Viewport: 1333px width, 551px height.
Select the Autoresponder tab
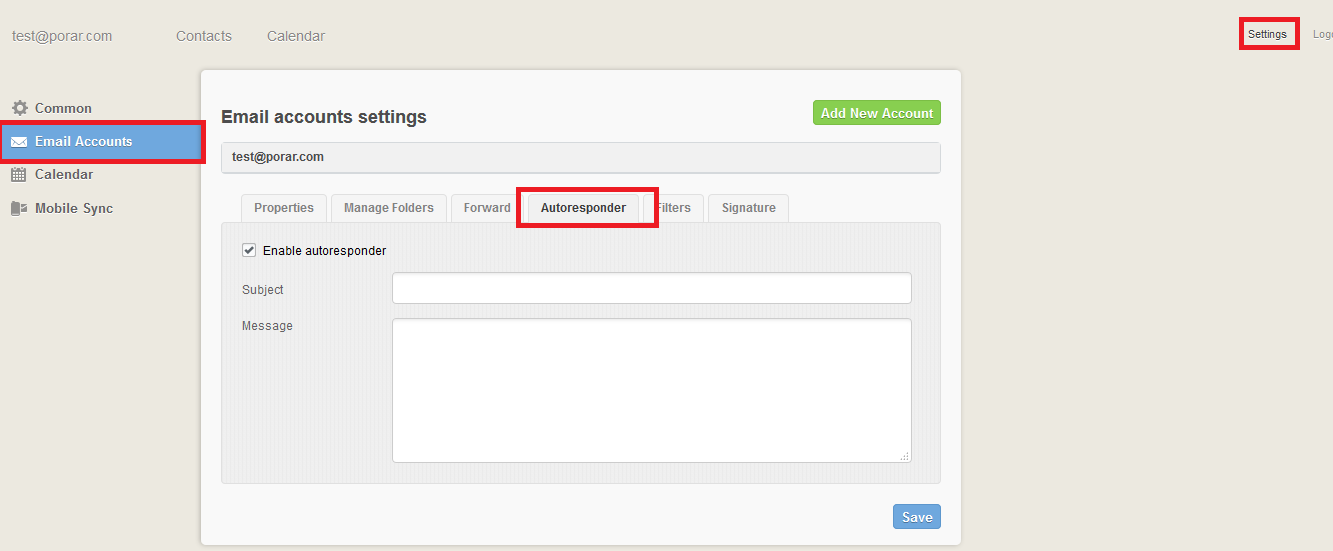point(583,208)
